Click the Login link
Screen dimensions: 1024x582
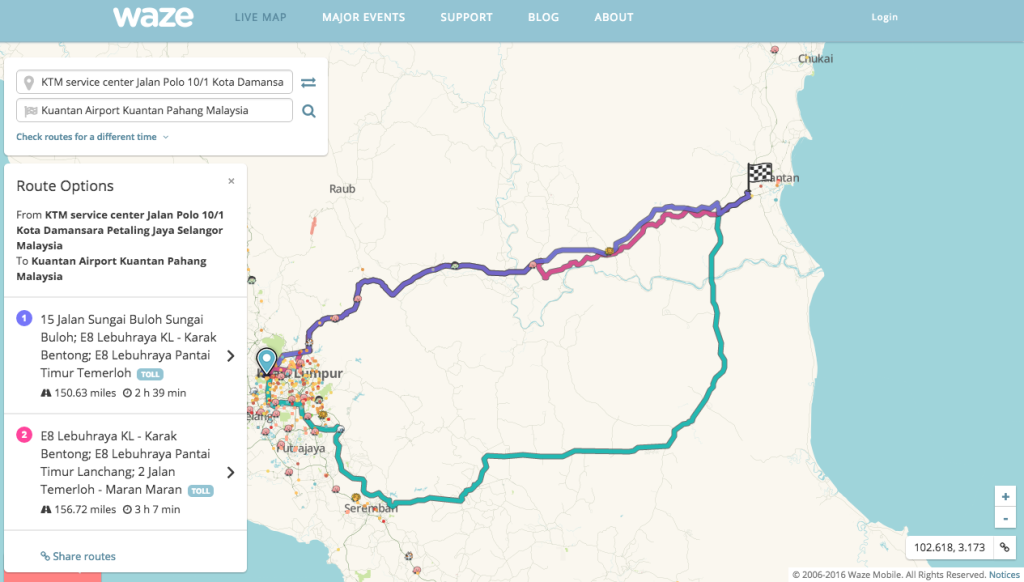coord(884,17)
